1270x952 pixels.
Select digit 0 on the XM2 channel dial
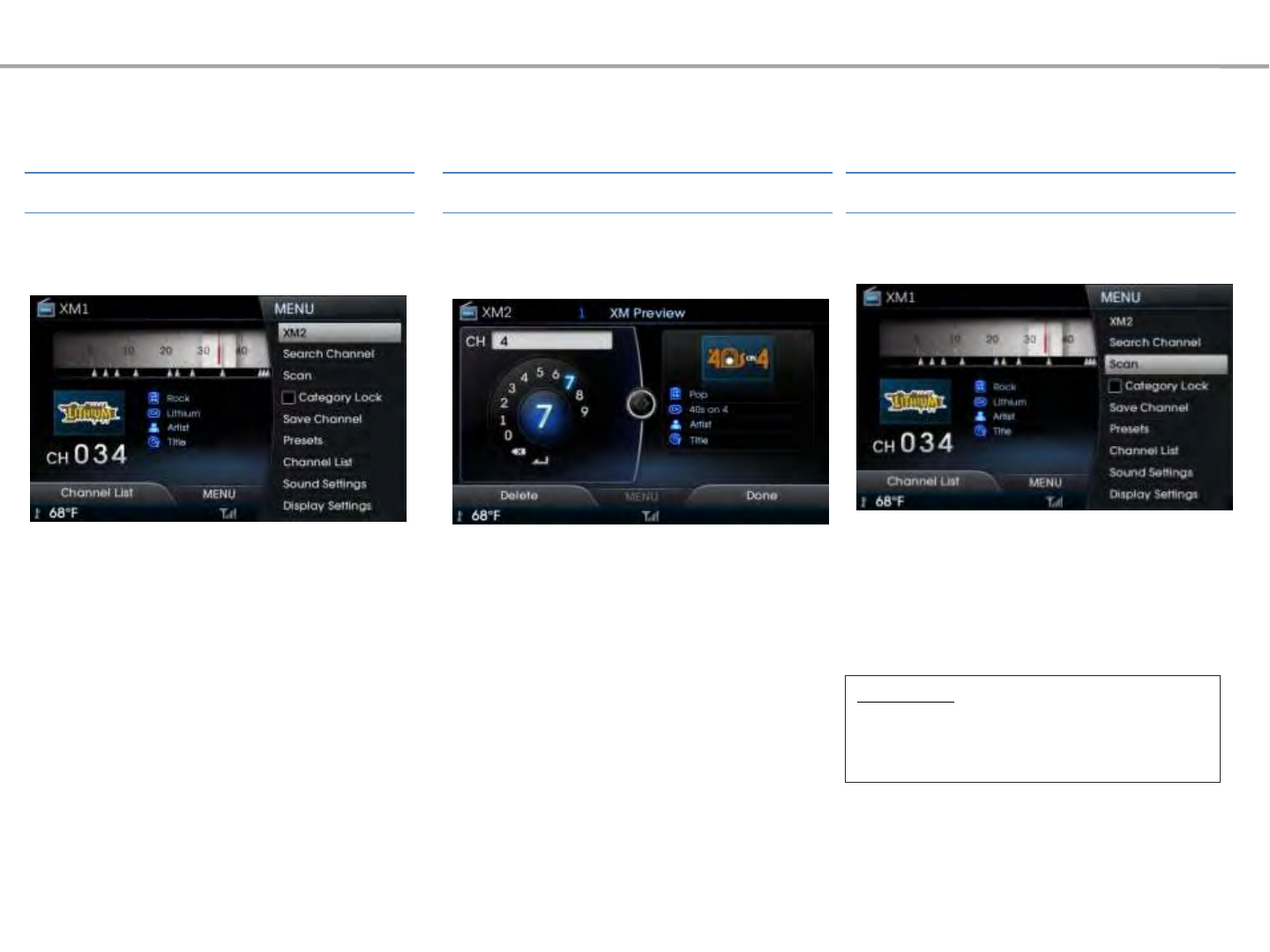click(508, 435)
